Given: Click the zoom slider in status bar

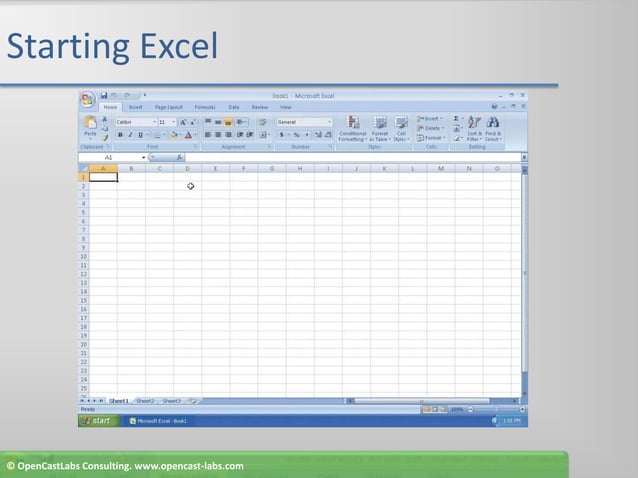Looking at the screenshot, I should click(496, 409).
